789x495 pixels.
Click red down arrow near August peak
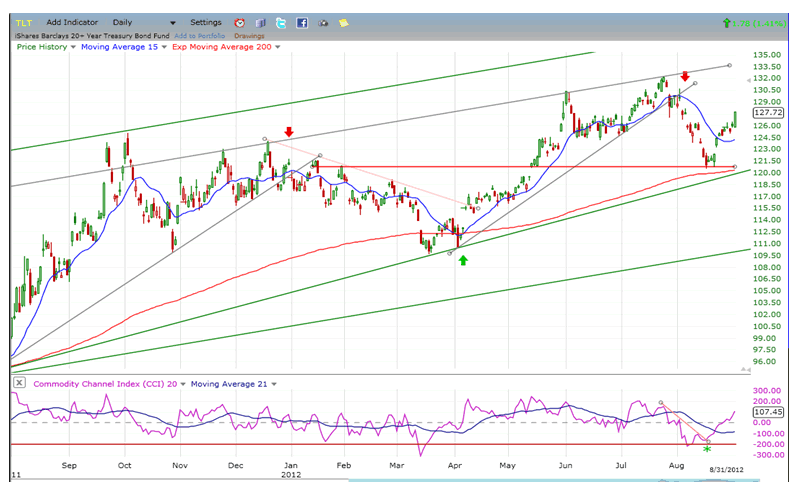click(x=685, y=76)
